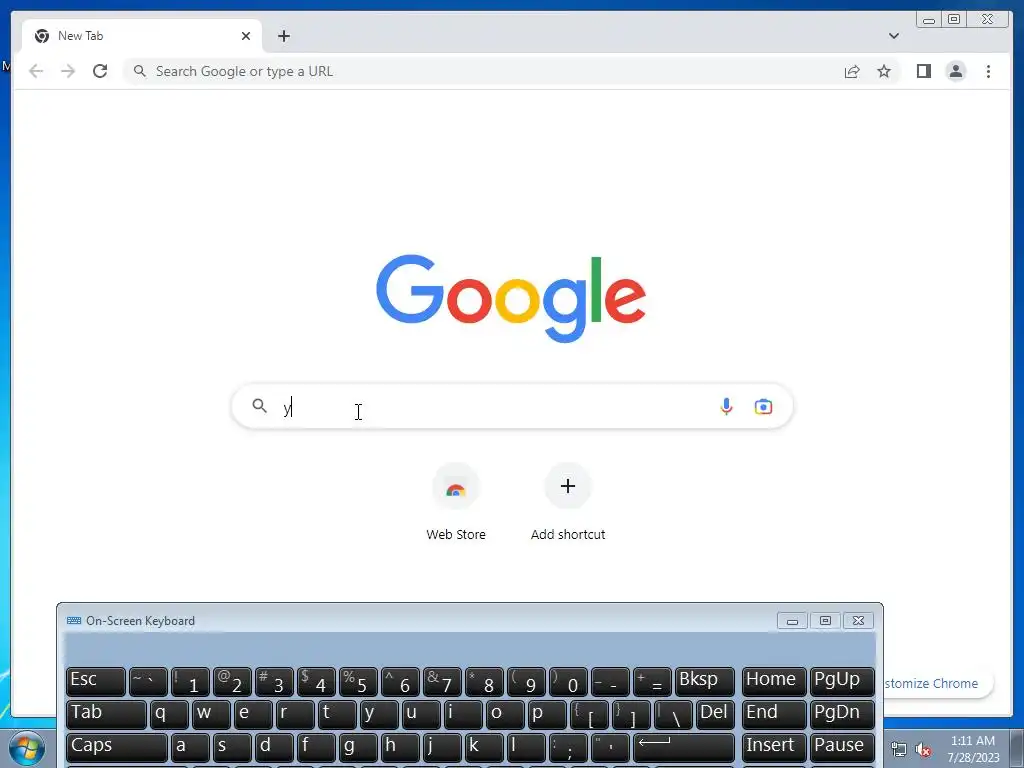Tap the semicolon key on On-Screen Keyboard
The width and height of the screenshot is (1024, 768).
568,747
